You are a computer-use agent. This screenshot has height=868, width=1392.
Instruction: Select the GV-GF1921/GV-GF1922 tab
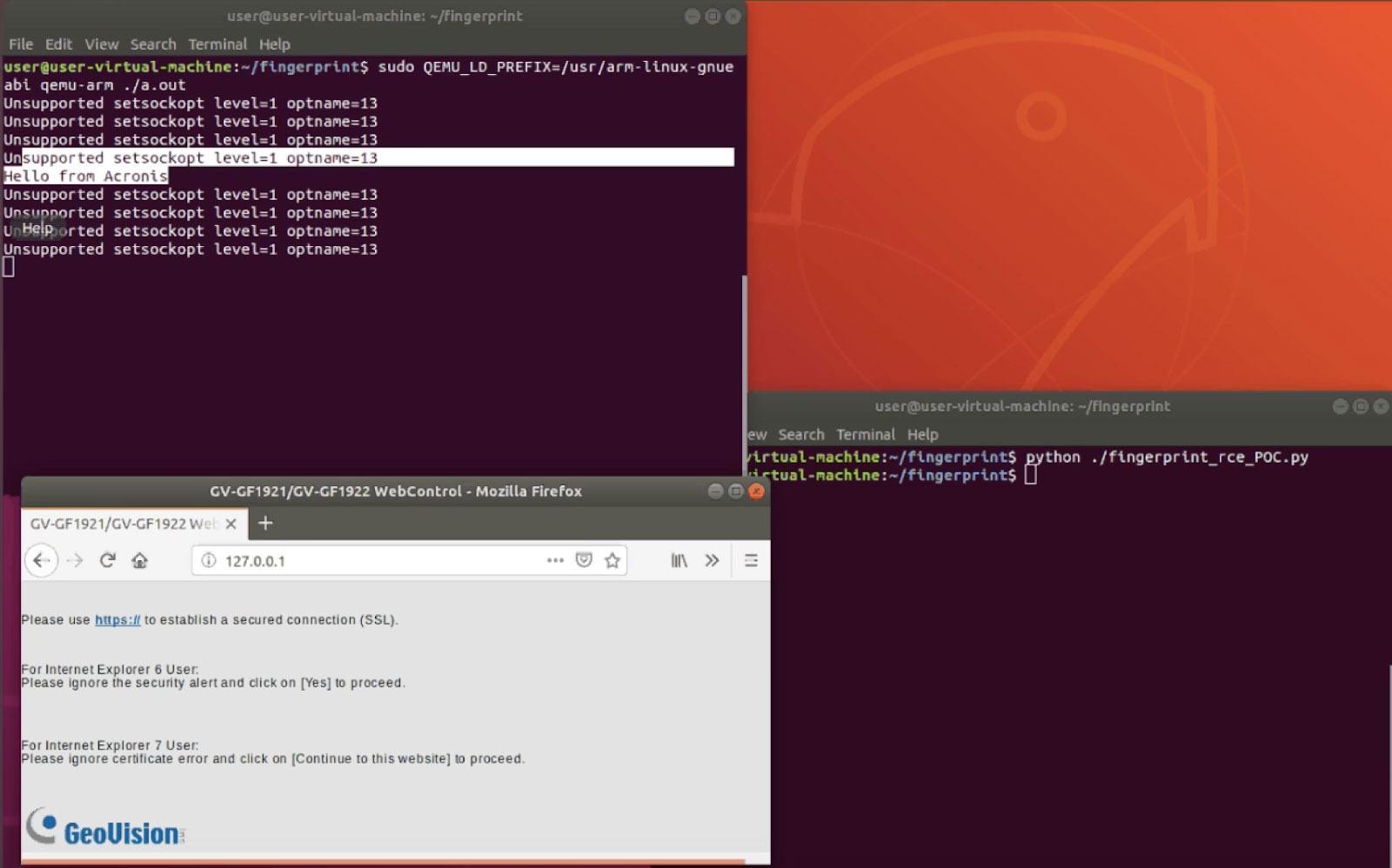click(x=122, y=524)
